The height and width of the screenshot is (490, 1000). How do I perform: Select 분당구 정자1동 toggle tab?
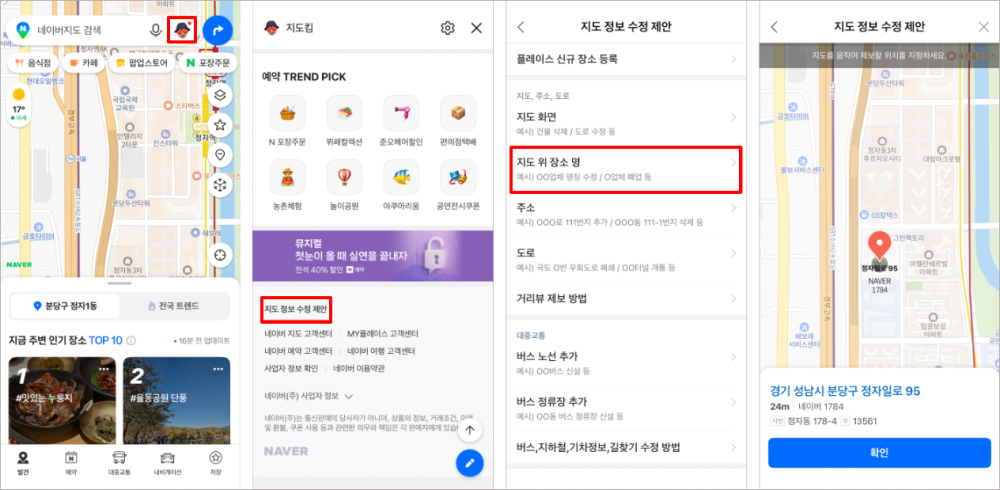(66, 306)
